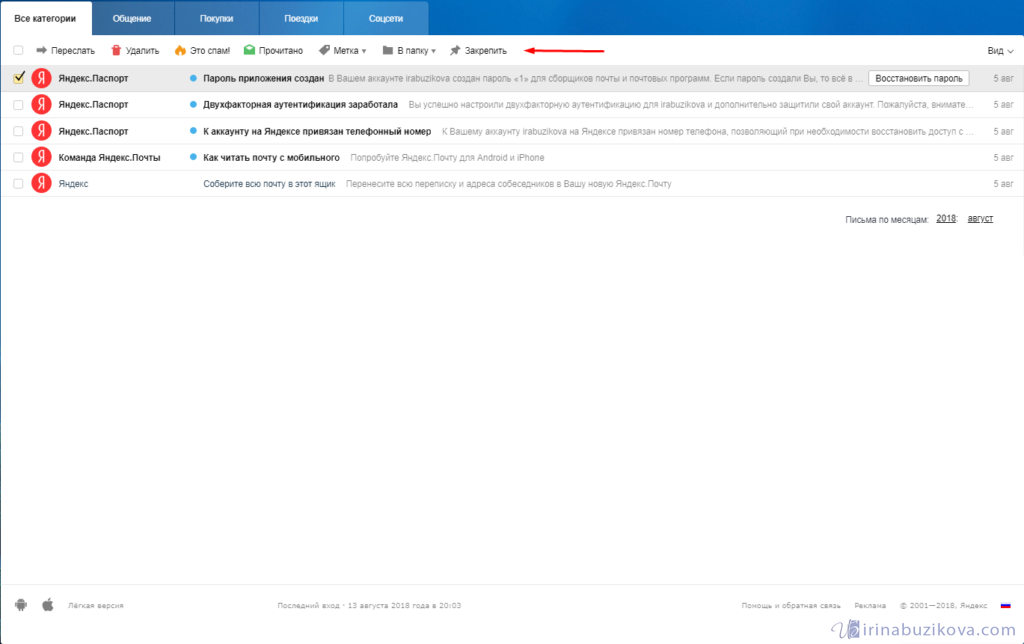The width and height of the screenshot is (1024, 644).
Task: Toggle unread dot on Двухфакторная аутентификация заработала
Action: (x=193, y=104)
